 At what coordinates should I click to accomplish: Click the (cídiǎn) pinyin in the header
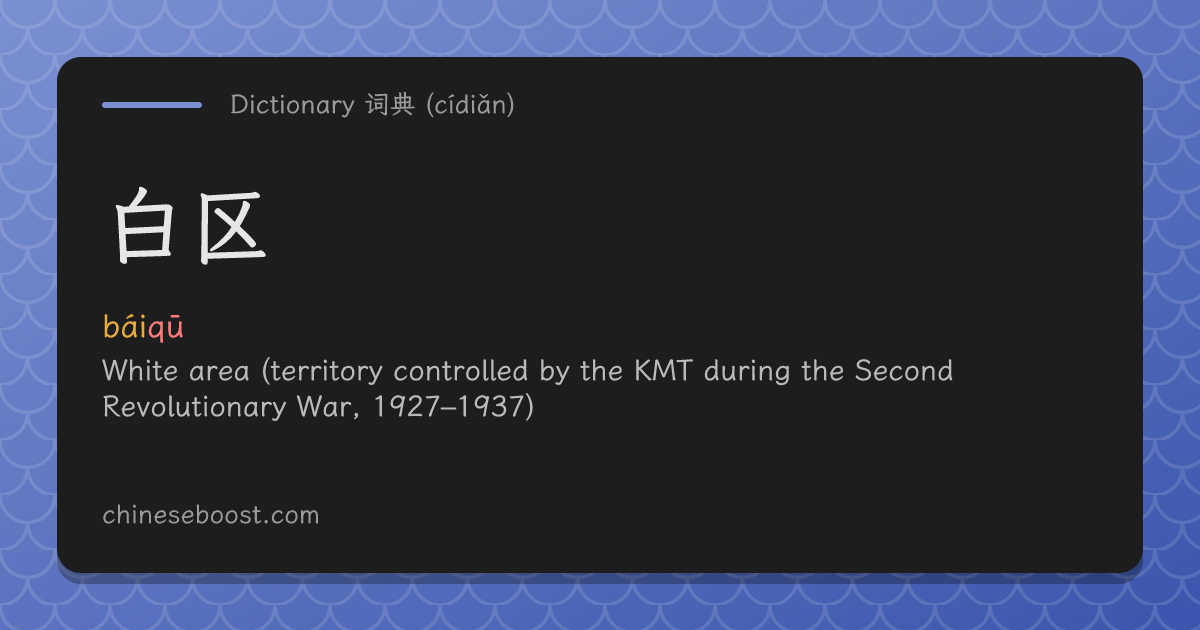pos(470,105)
